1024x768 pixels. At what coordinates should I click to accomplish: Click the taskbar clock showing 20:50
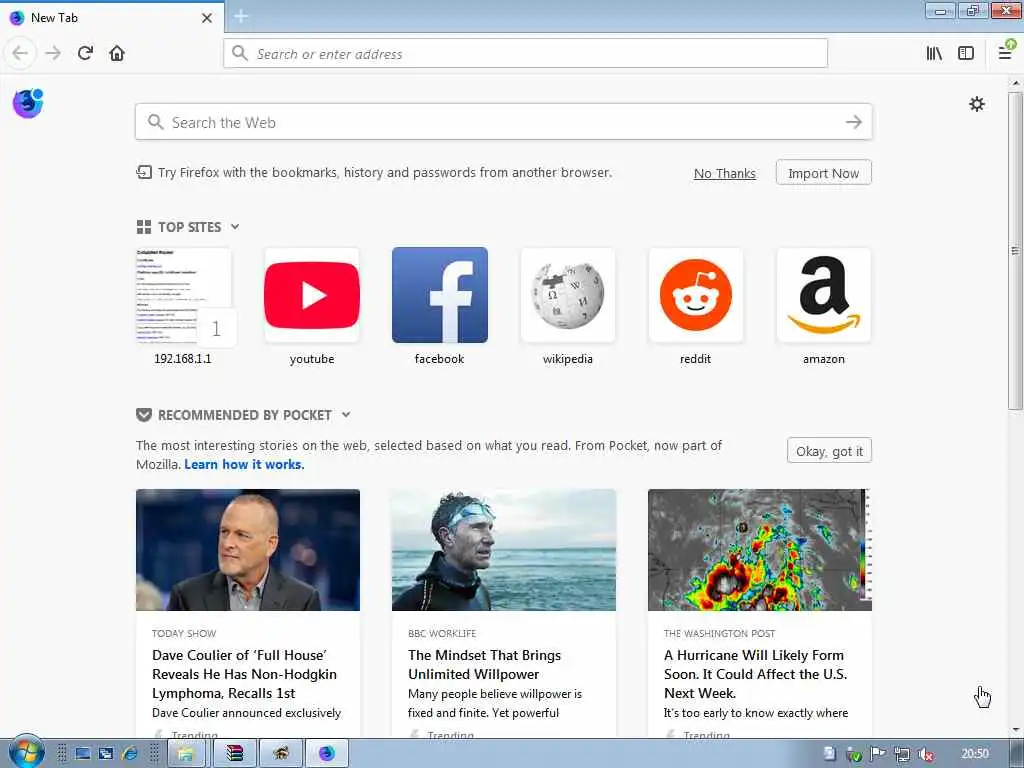point(975,754)
